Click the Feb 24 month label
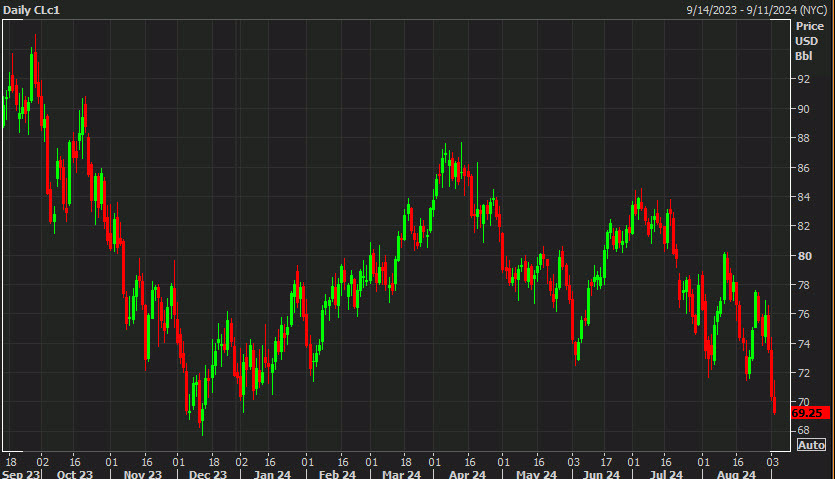The width and height of the screenshot is (835, 479). click(337, 474)
